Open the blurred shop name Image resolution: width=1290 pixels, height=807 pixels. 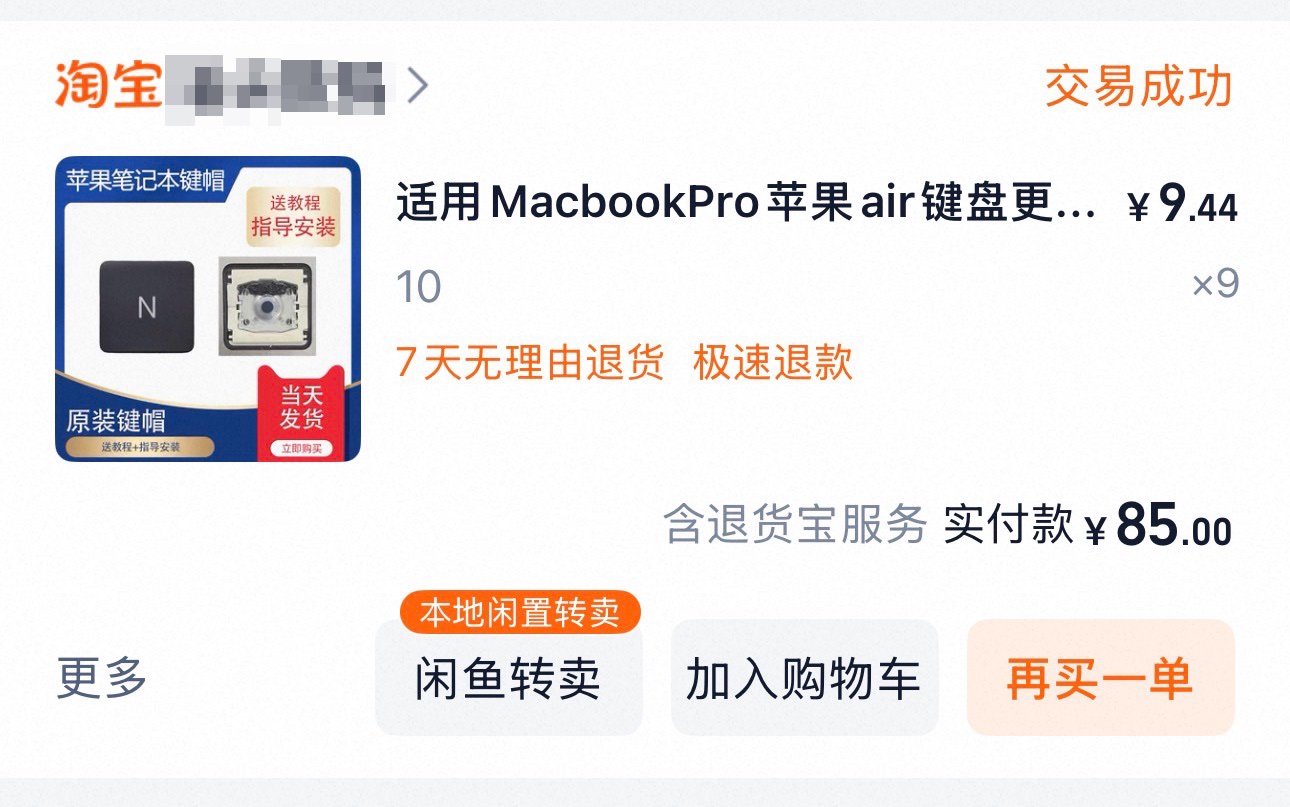coord(275,84)
